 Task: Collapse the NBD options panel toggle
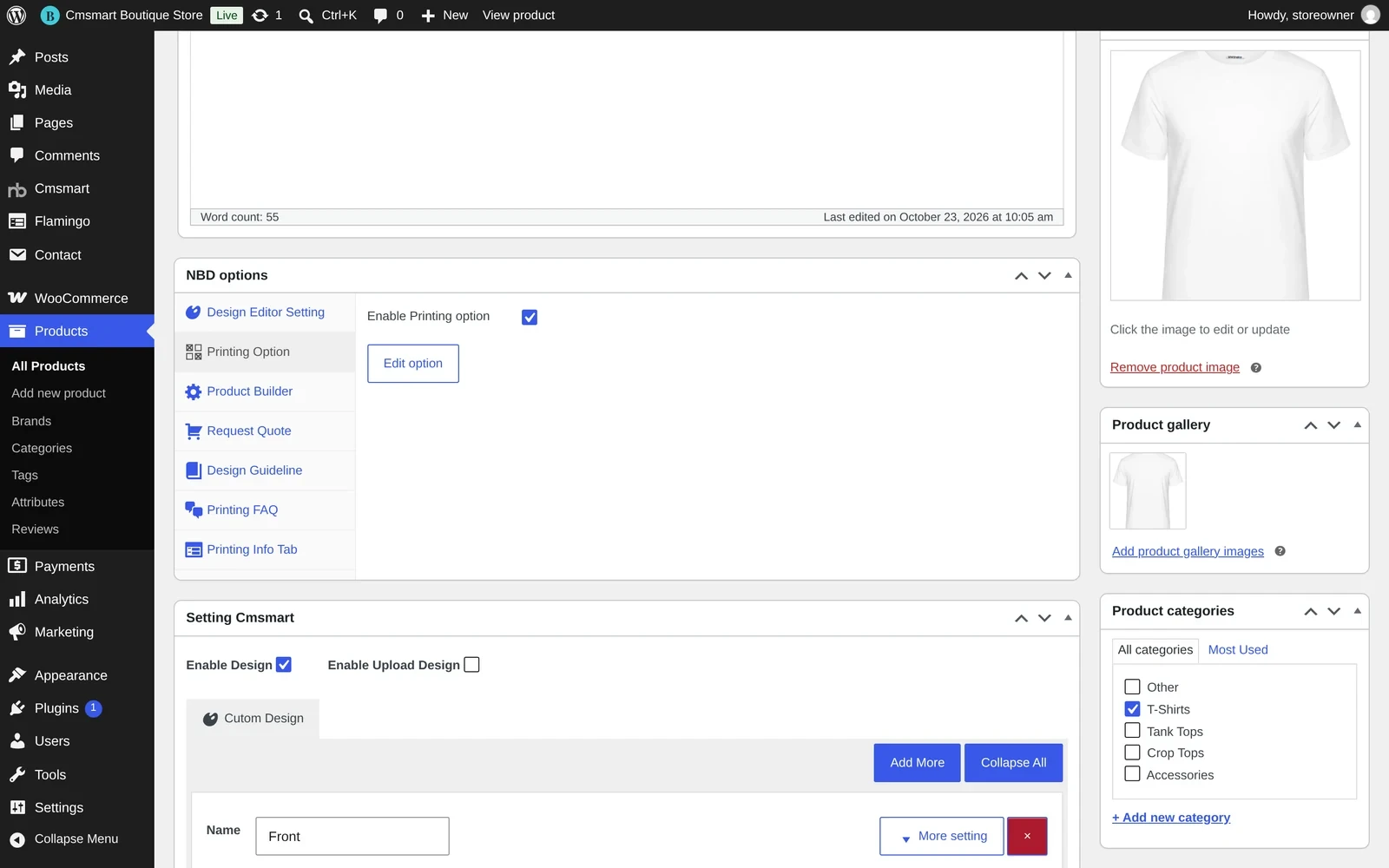tap(1068, 275)
